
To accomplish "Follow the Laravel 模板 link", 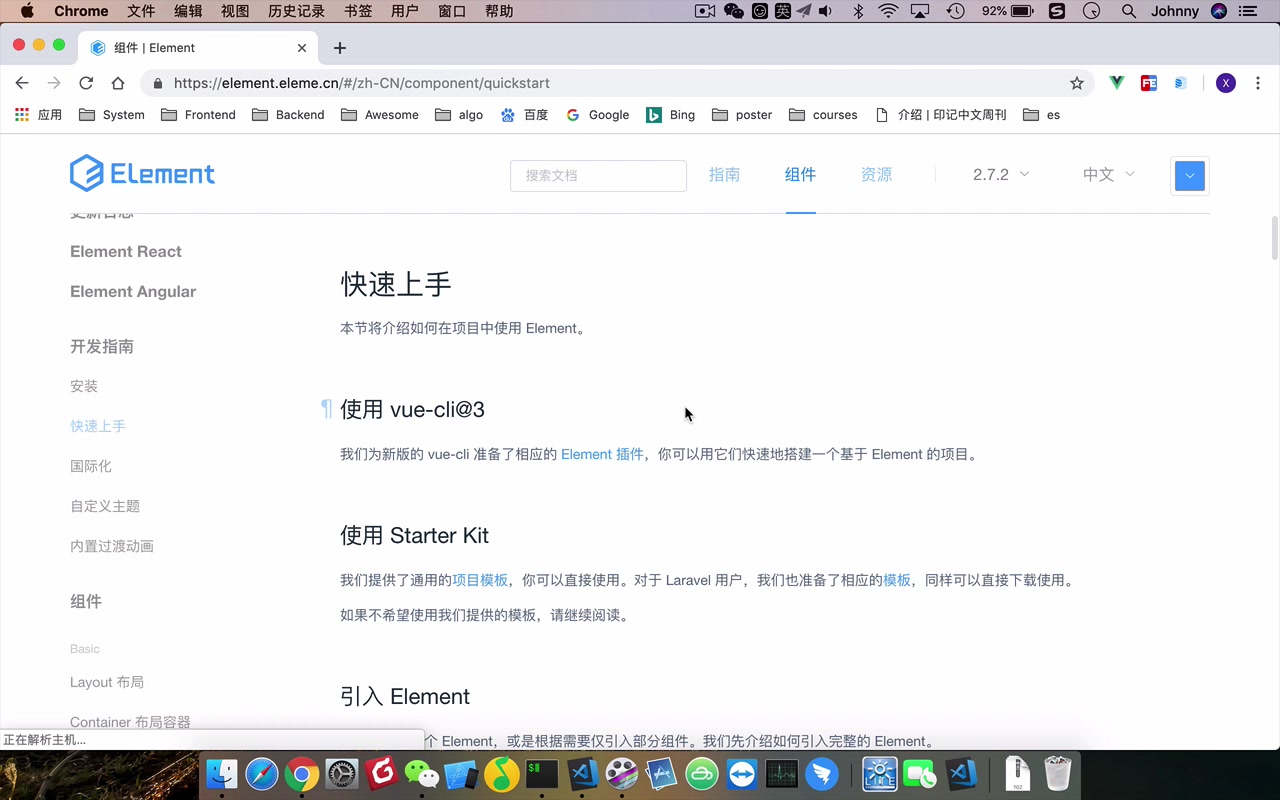I will click(x=897, y=580).
